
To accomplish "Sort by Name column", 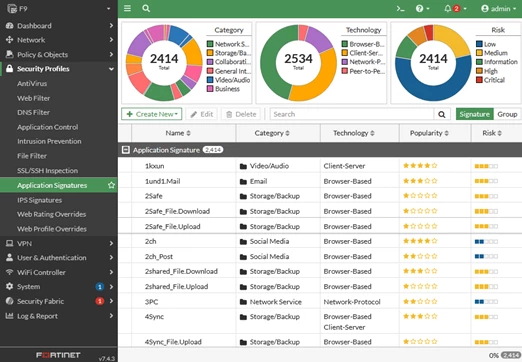I will click(x=178, y=133).
